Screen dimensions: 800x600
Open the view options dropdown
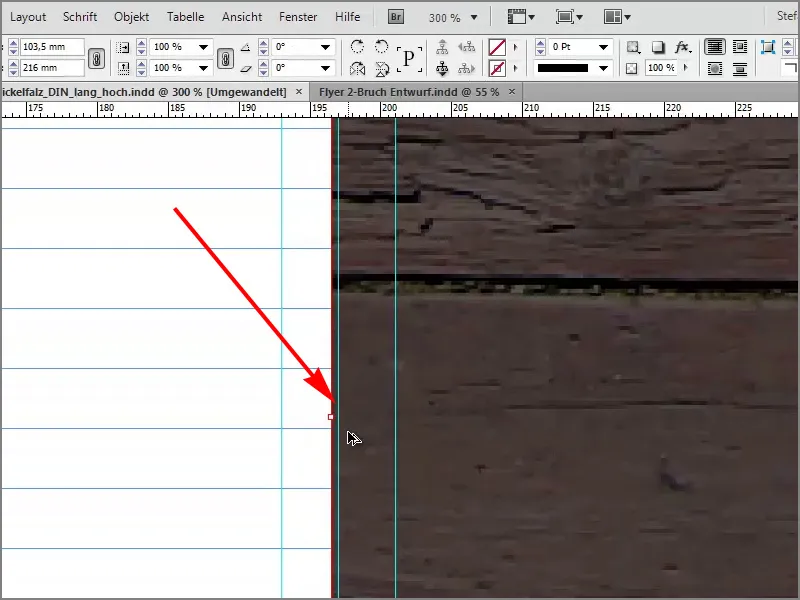521,17
